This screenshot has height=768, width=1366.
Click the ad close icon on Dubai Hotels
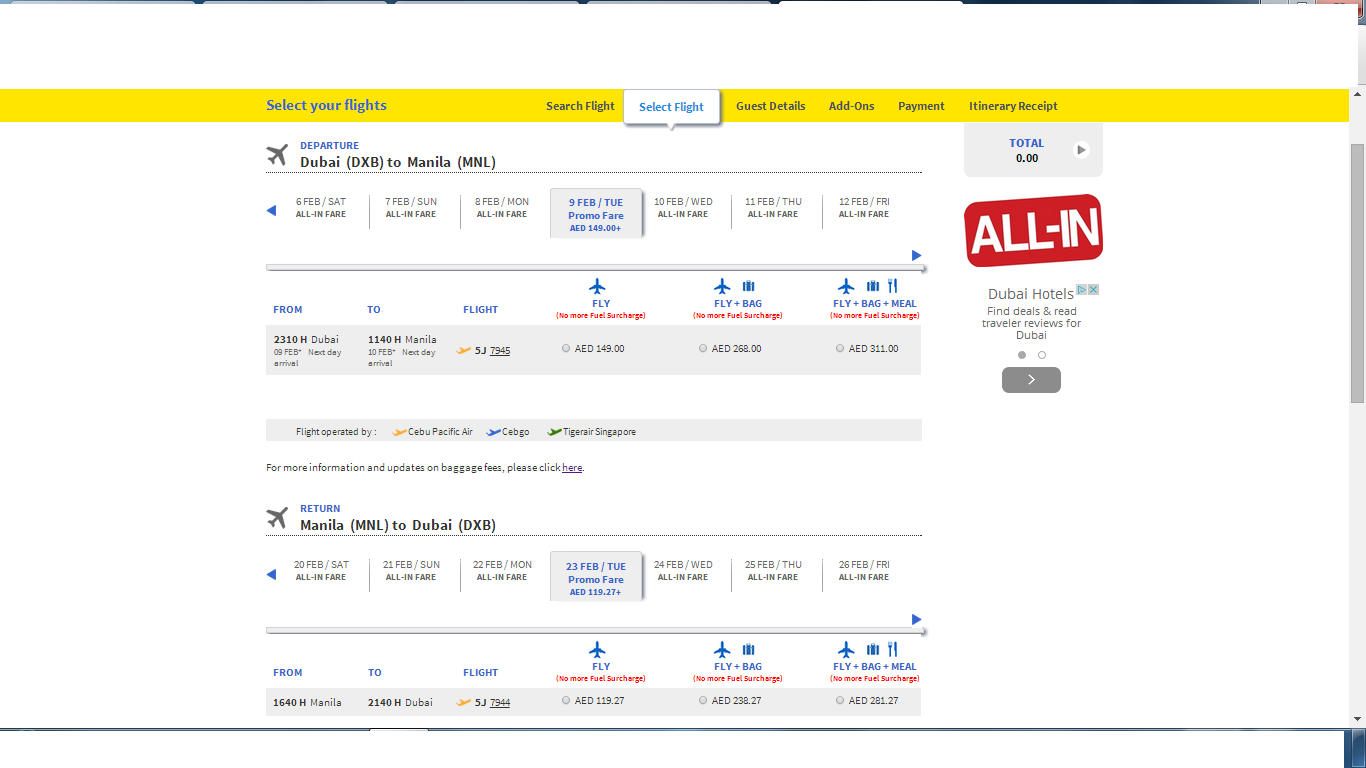click(1094, 290)
